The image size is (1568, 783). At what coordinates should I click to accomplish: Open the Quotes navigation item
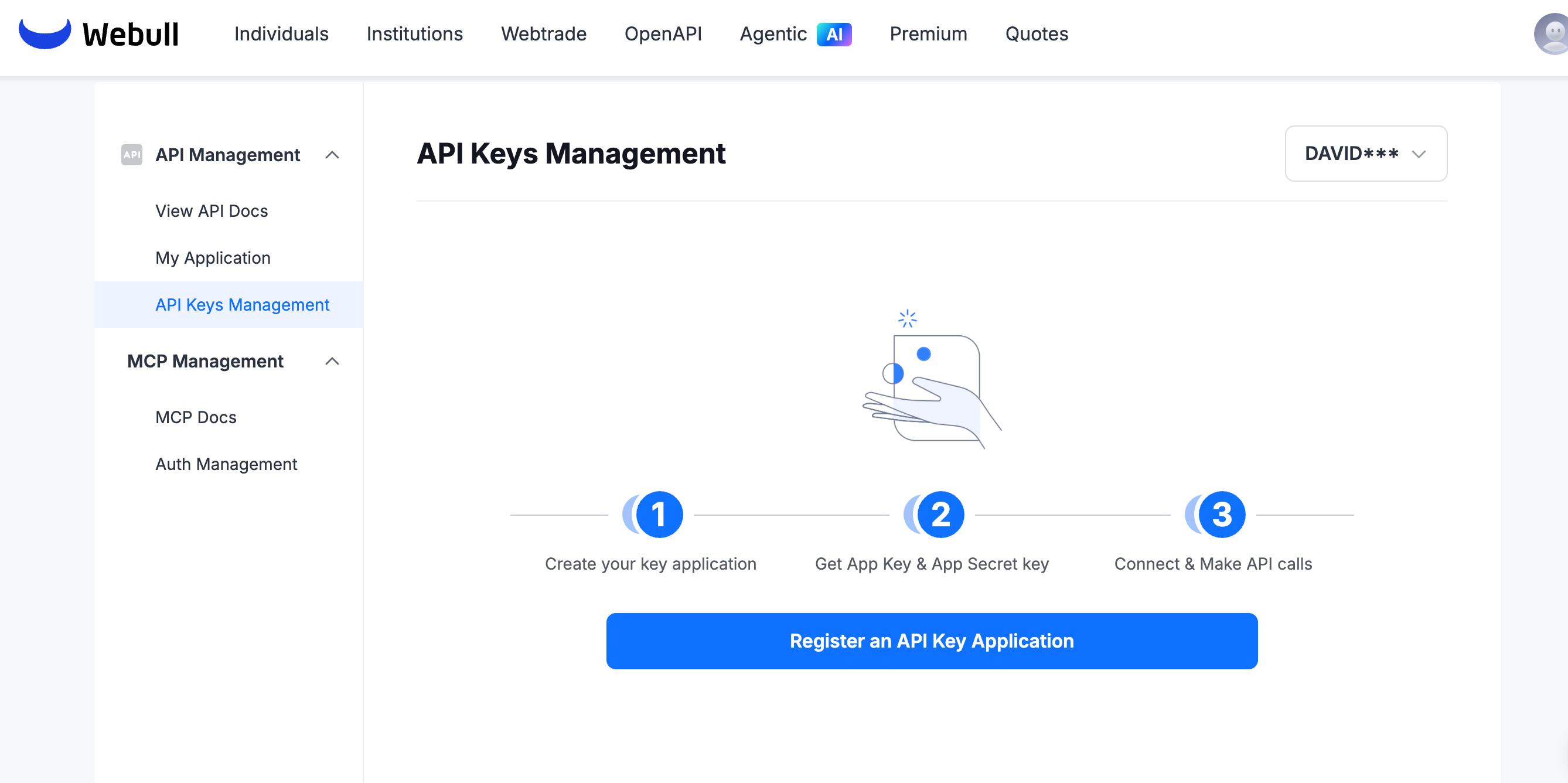(1037, 34)
